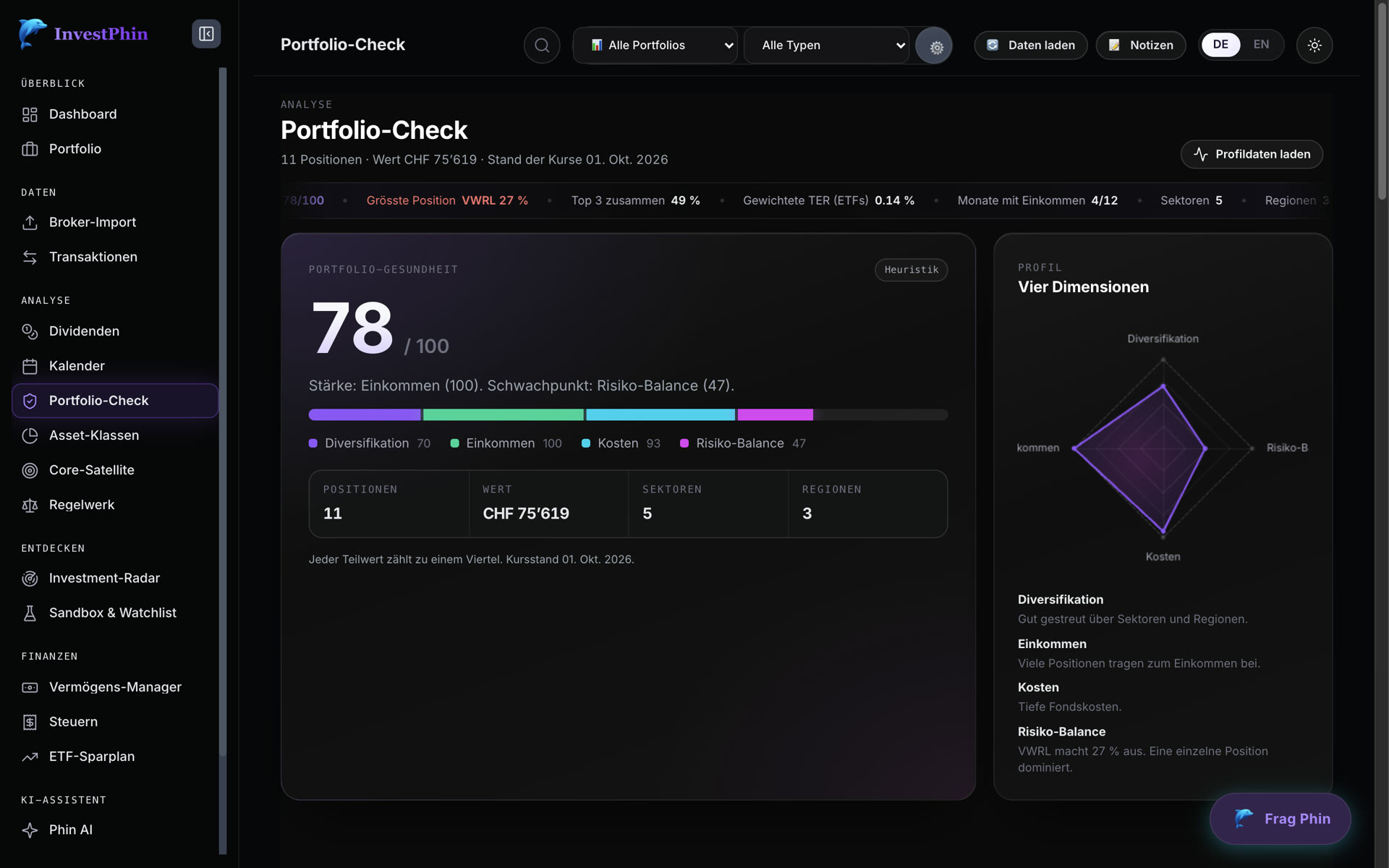
Task: Click the Kosten legend entry
Action: coord(621,443)
